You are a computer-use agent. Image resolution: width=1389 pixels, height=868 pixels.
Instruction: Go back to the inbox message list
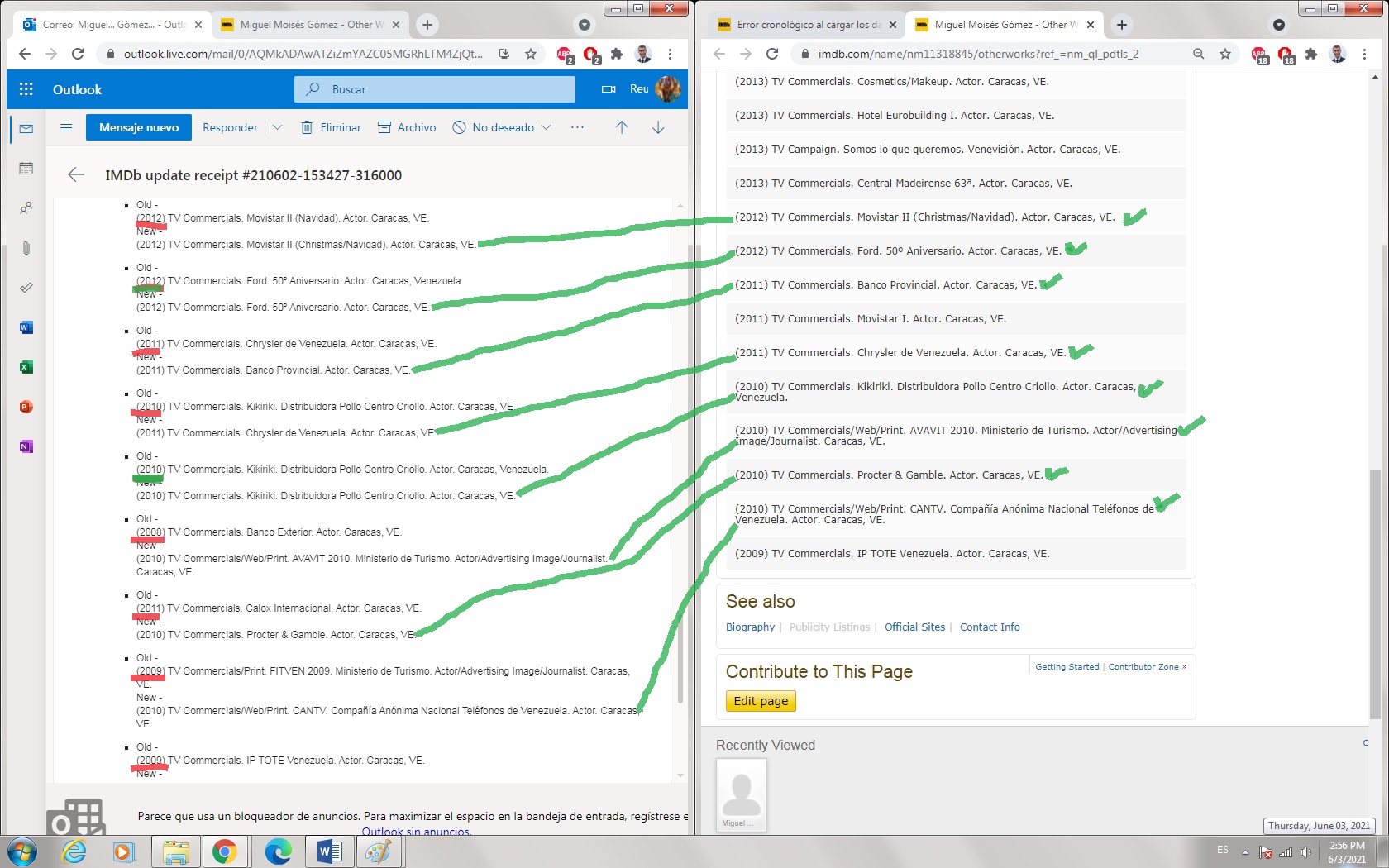click(76, 174)
